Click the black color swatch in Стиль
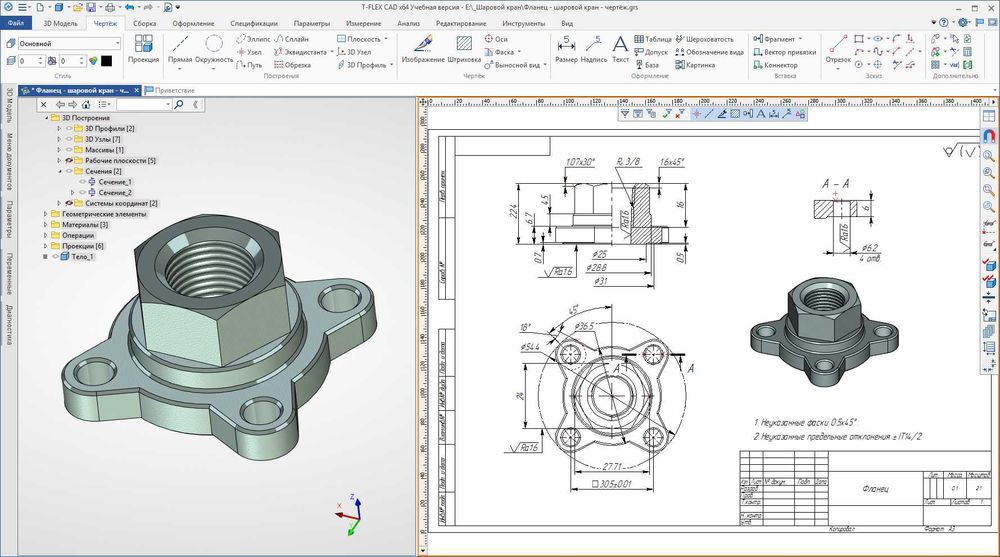Screen dimensions: 1000x557 106,61
